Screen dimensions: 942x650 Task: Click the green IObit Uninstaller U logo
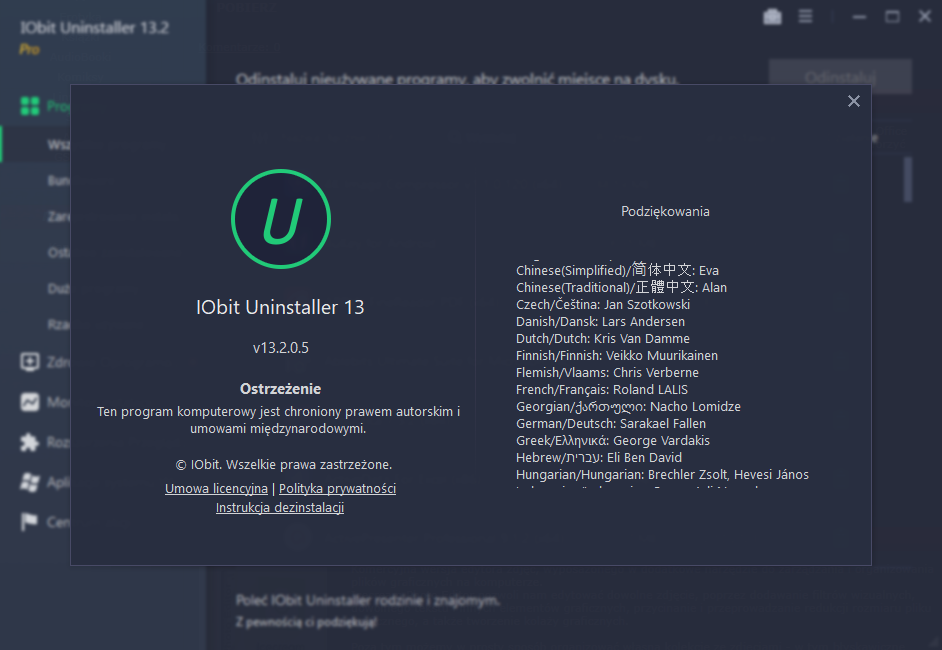281,219
